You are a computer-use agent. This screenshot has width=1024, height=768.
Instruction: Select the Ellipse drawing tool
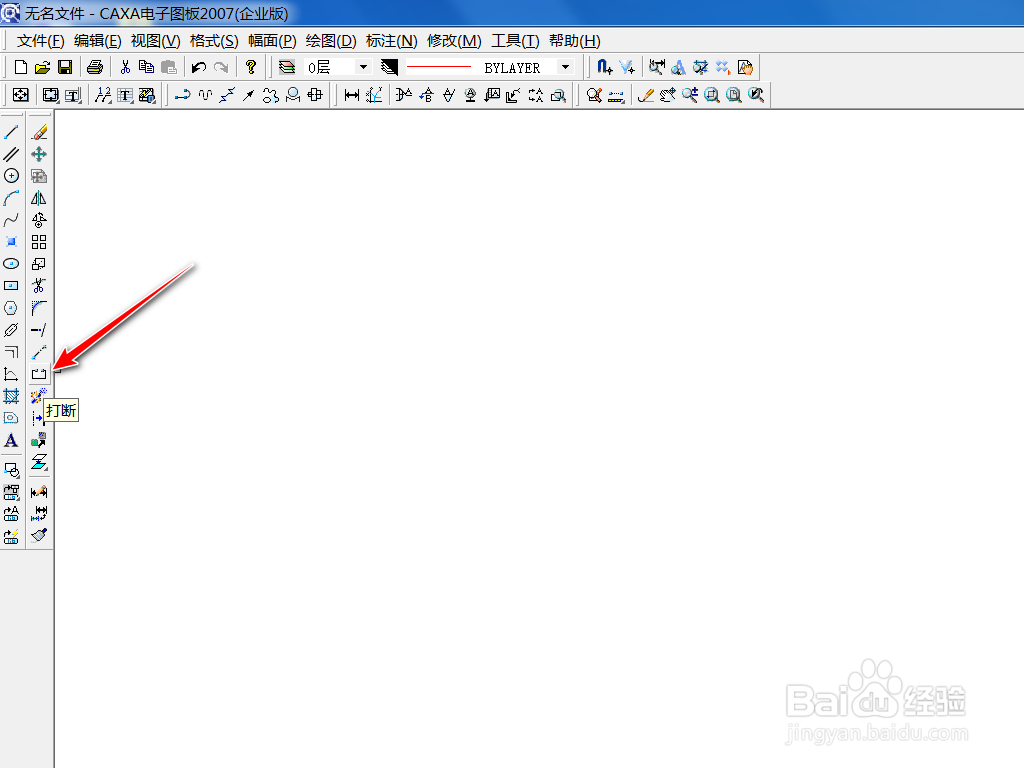(x=11, y=264)
